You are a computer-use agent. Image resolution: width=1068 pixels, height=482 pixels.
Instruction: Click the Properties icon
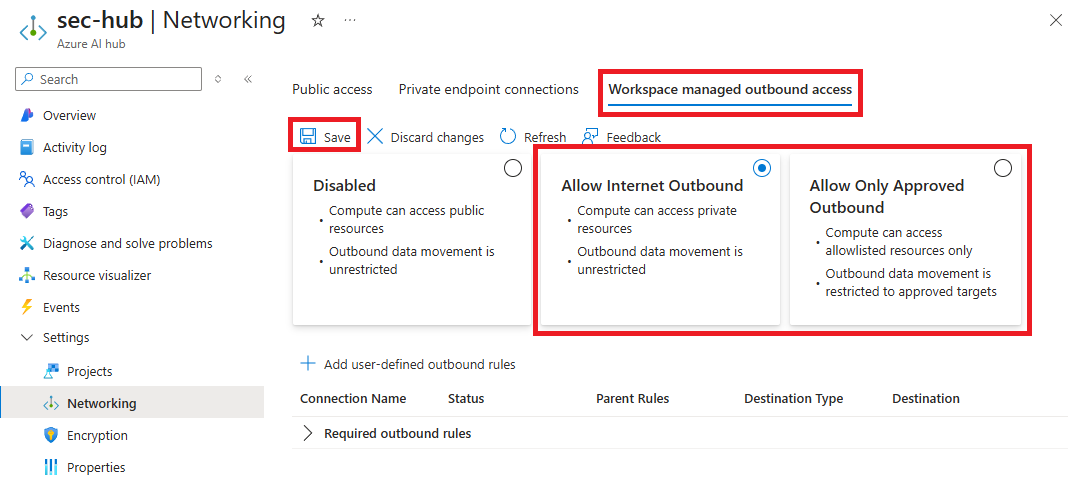tap(51, 467)
